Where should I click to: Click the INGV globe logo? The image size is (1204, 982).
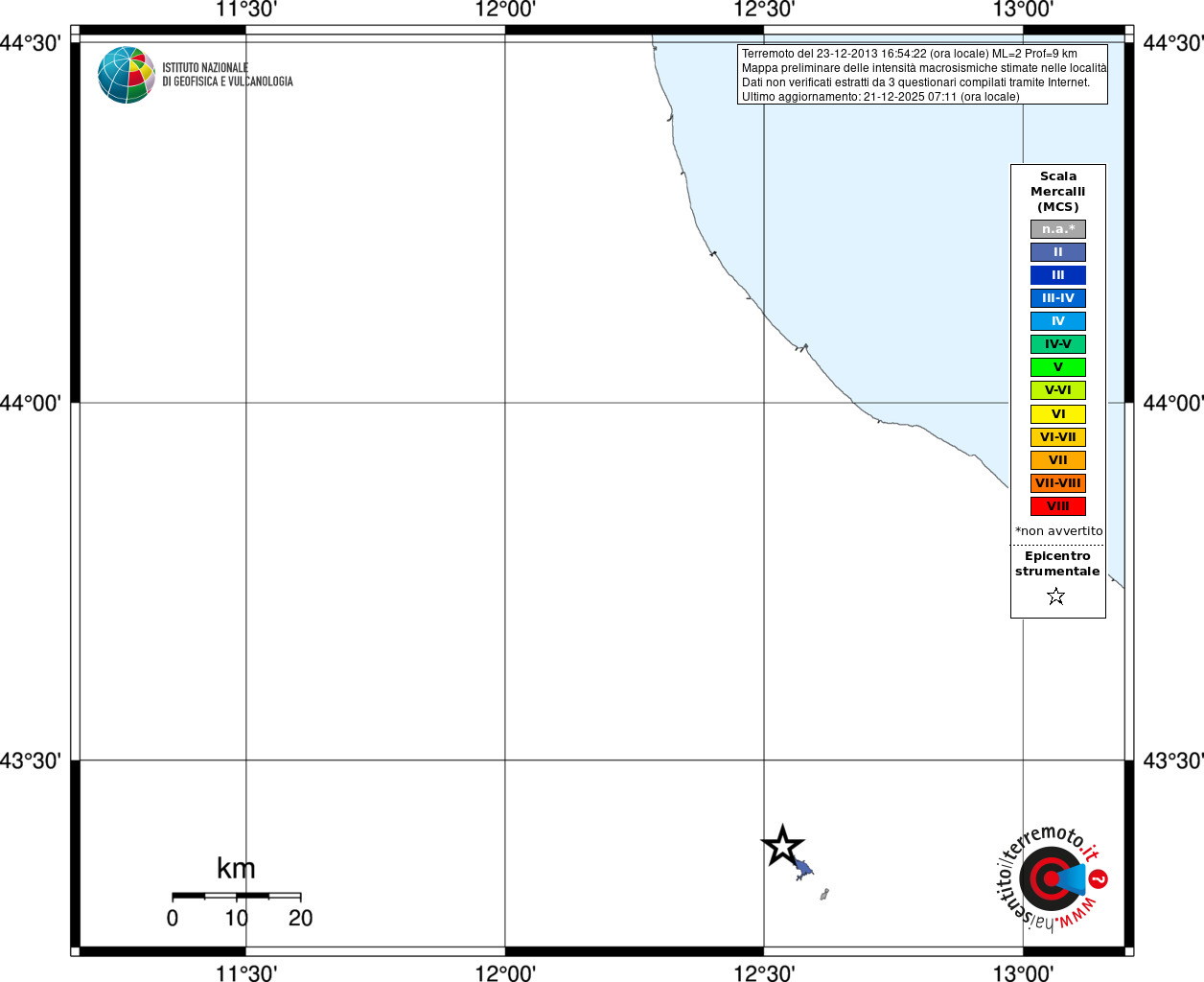[x=127, y=75]
